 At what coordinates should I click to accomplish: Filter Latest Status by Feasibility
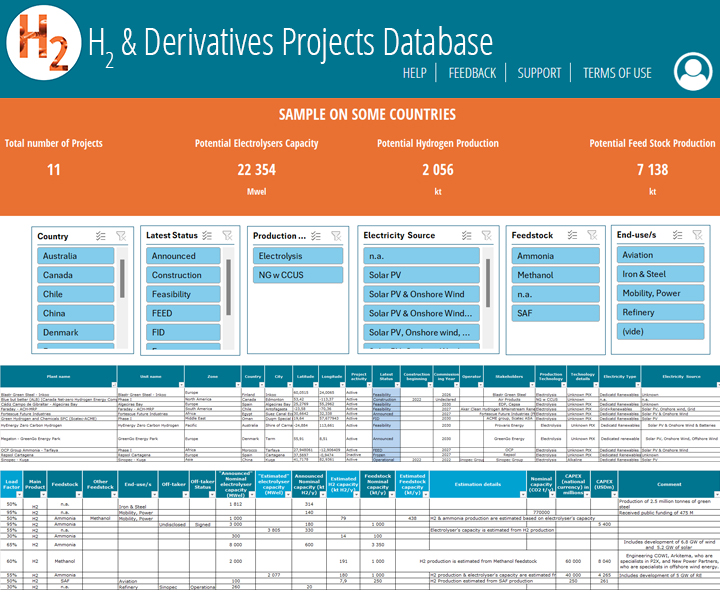point(180,295)
